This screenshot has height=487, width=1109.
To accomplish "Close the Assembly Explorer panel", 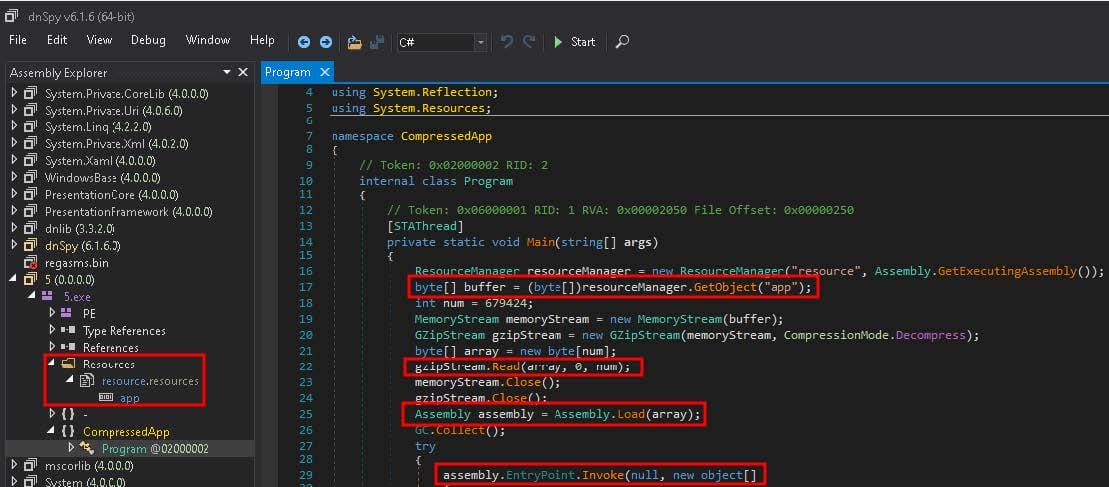I will click(243, 72).
